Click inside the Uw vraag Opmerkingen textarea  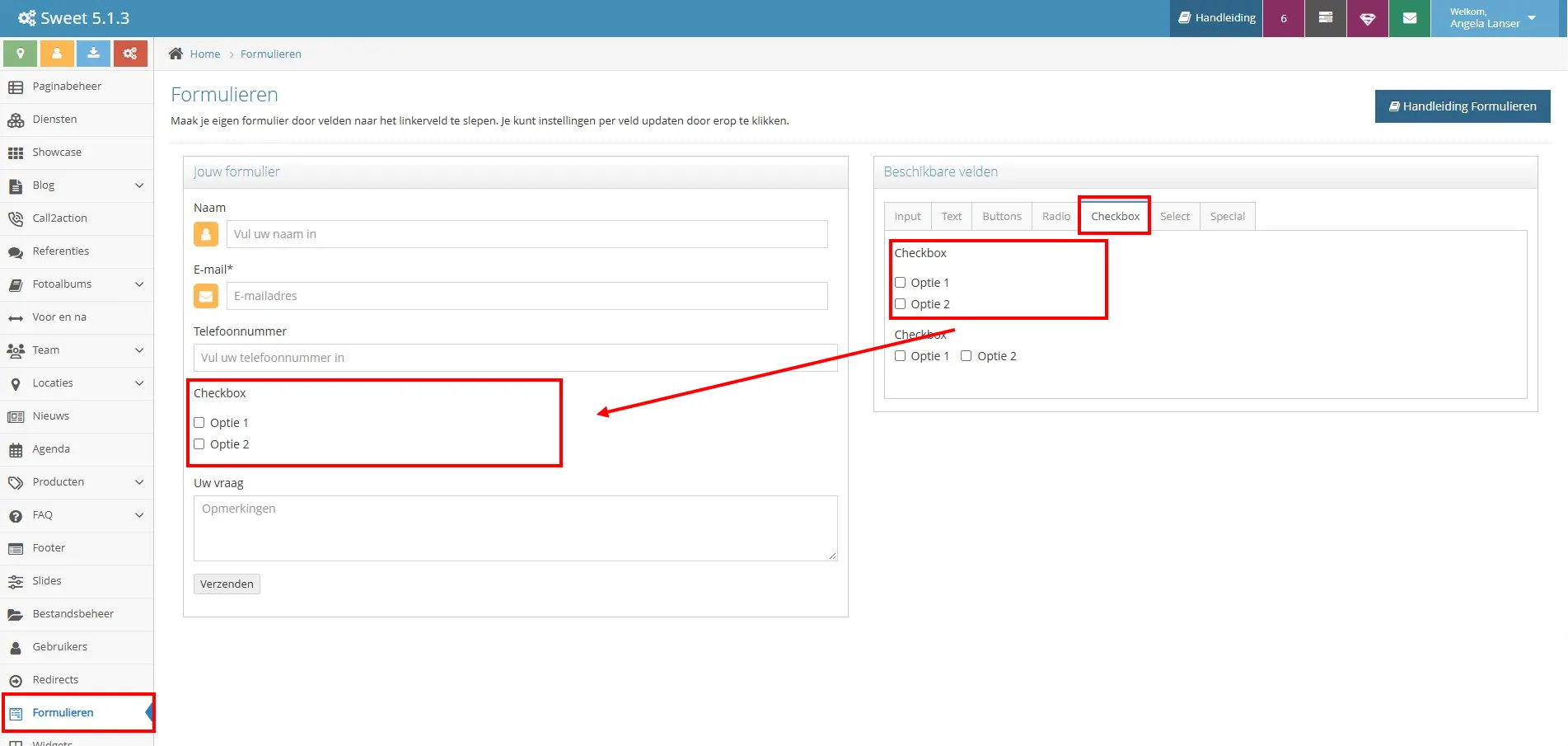[516, 528]
